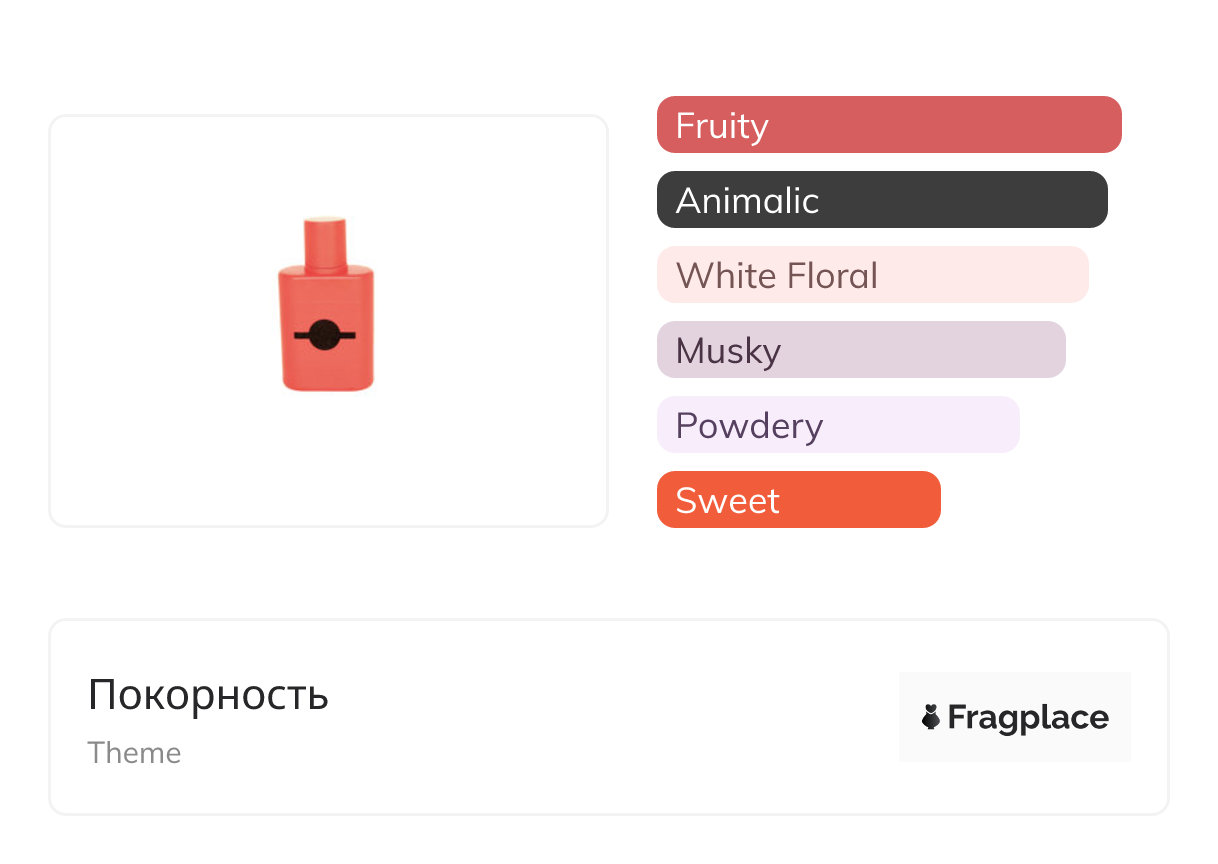Select the Powdery accord bar
Viewport: 1218px width, 864px height.
pyautogui.click(x=838, y=425)
